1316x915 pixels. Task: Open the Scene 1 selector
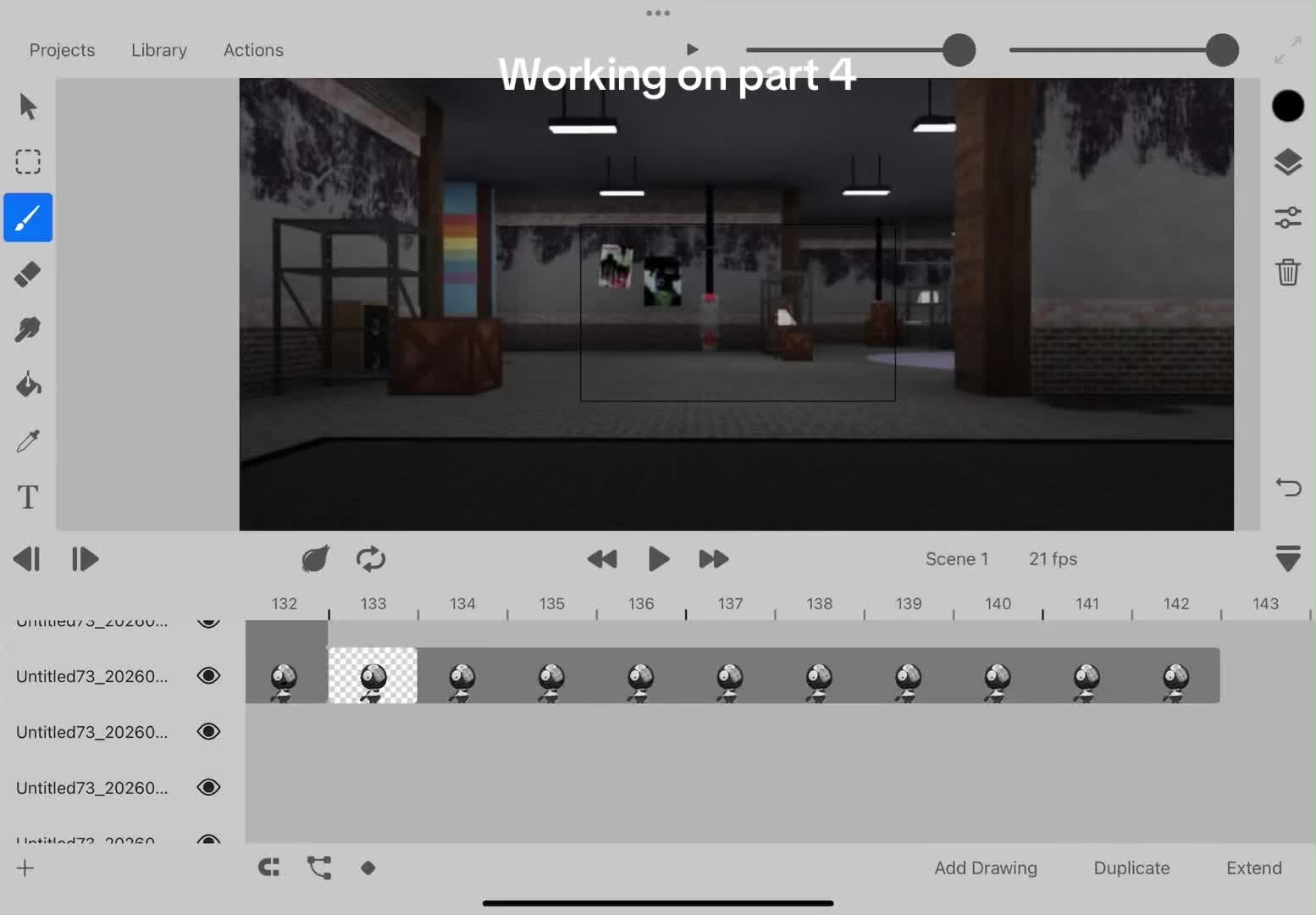click(957, 559)
